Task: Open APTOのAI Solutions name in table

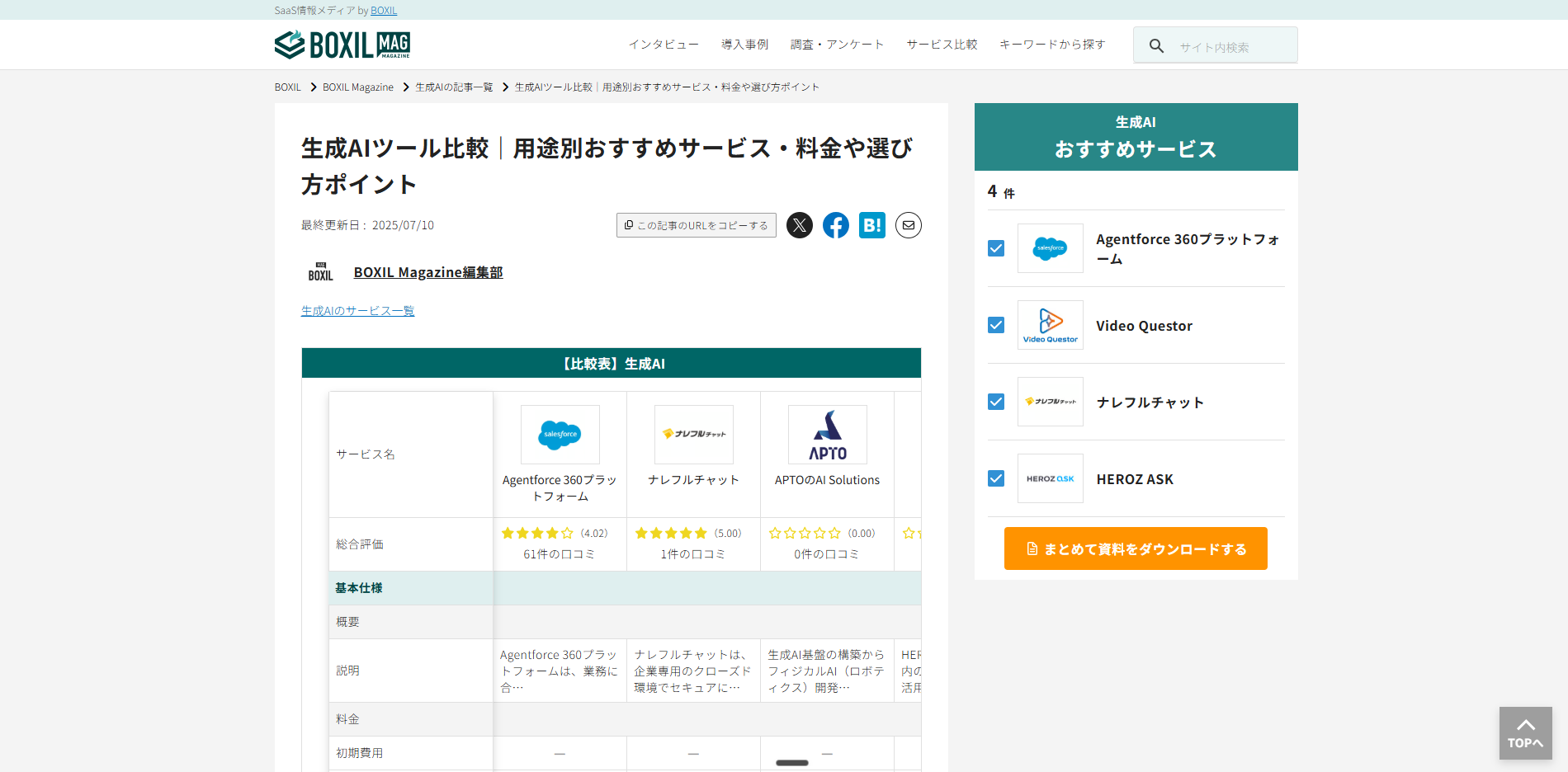Action: [828, 480]
